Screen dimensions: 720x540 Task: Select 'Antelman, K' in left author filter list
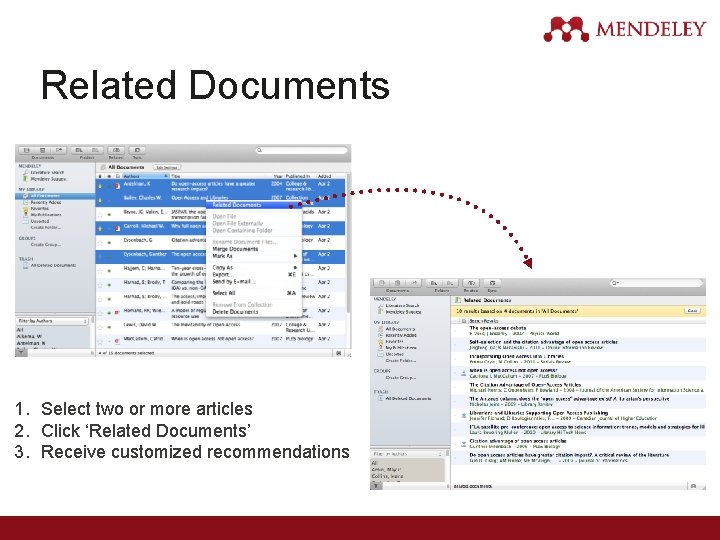(x=31, y=343)
